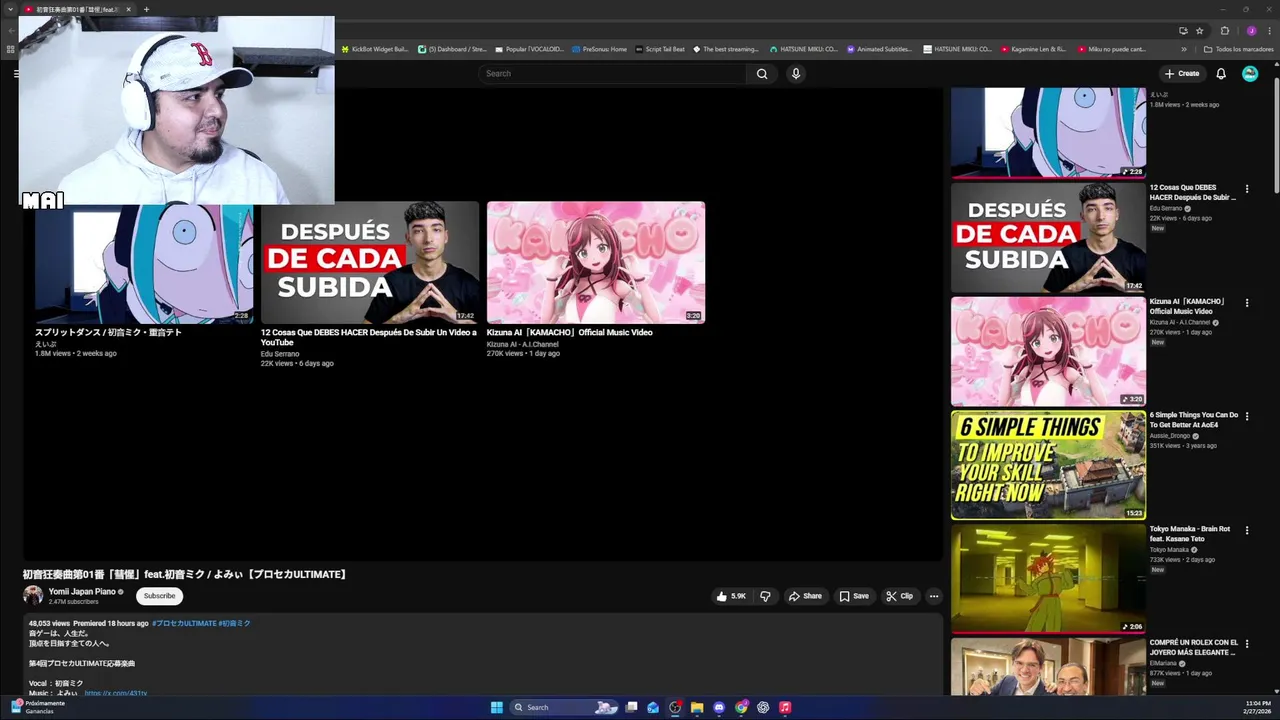Play endscreen video スプリットダンス thumbnail
Image resolution: width=1280 pixels, height=720 pixels.
144,263
